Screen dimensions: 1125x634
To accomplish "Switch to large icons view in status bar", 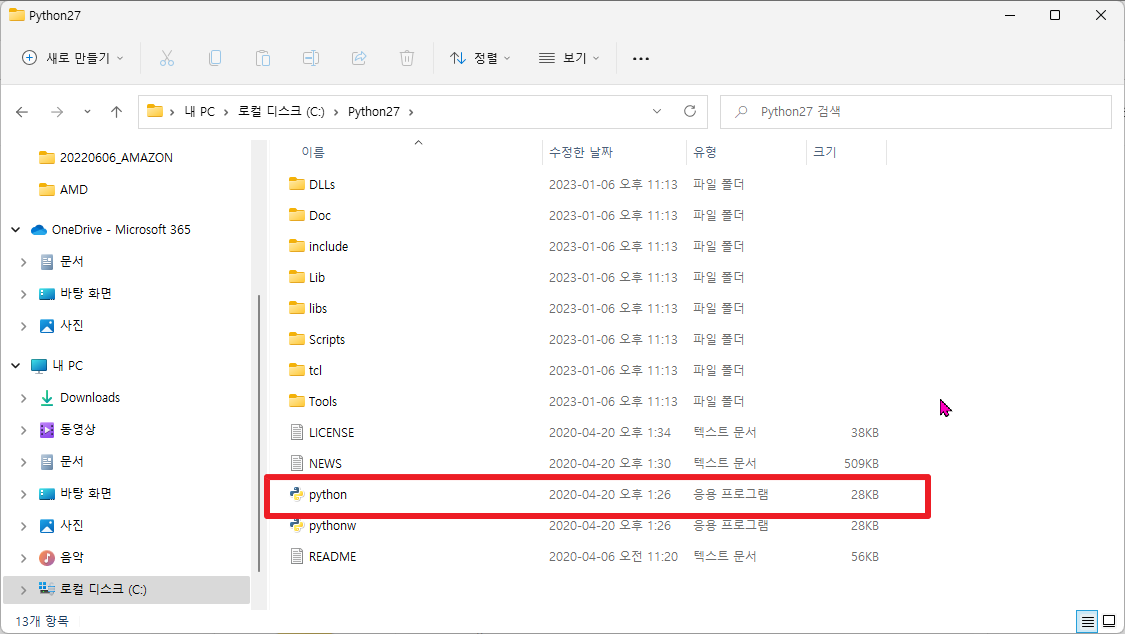I will [1109, 621].
